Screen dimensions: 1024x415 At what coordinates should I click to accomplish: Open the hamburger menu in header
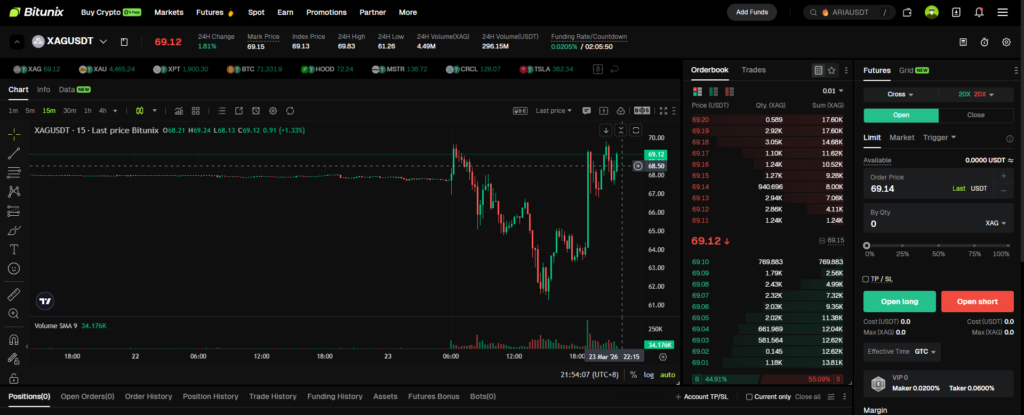[1002, 12]
